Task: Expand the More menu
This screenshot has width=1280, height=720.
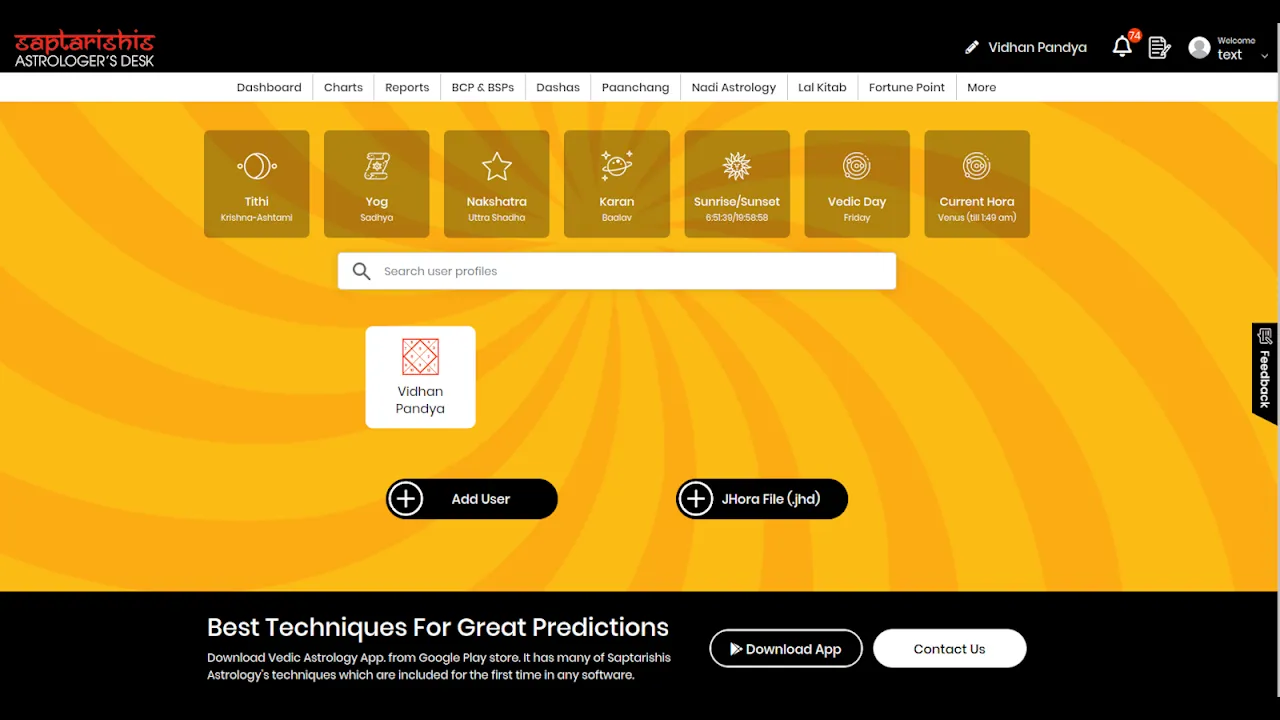Action: (981, 87)
